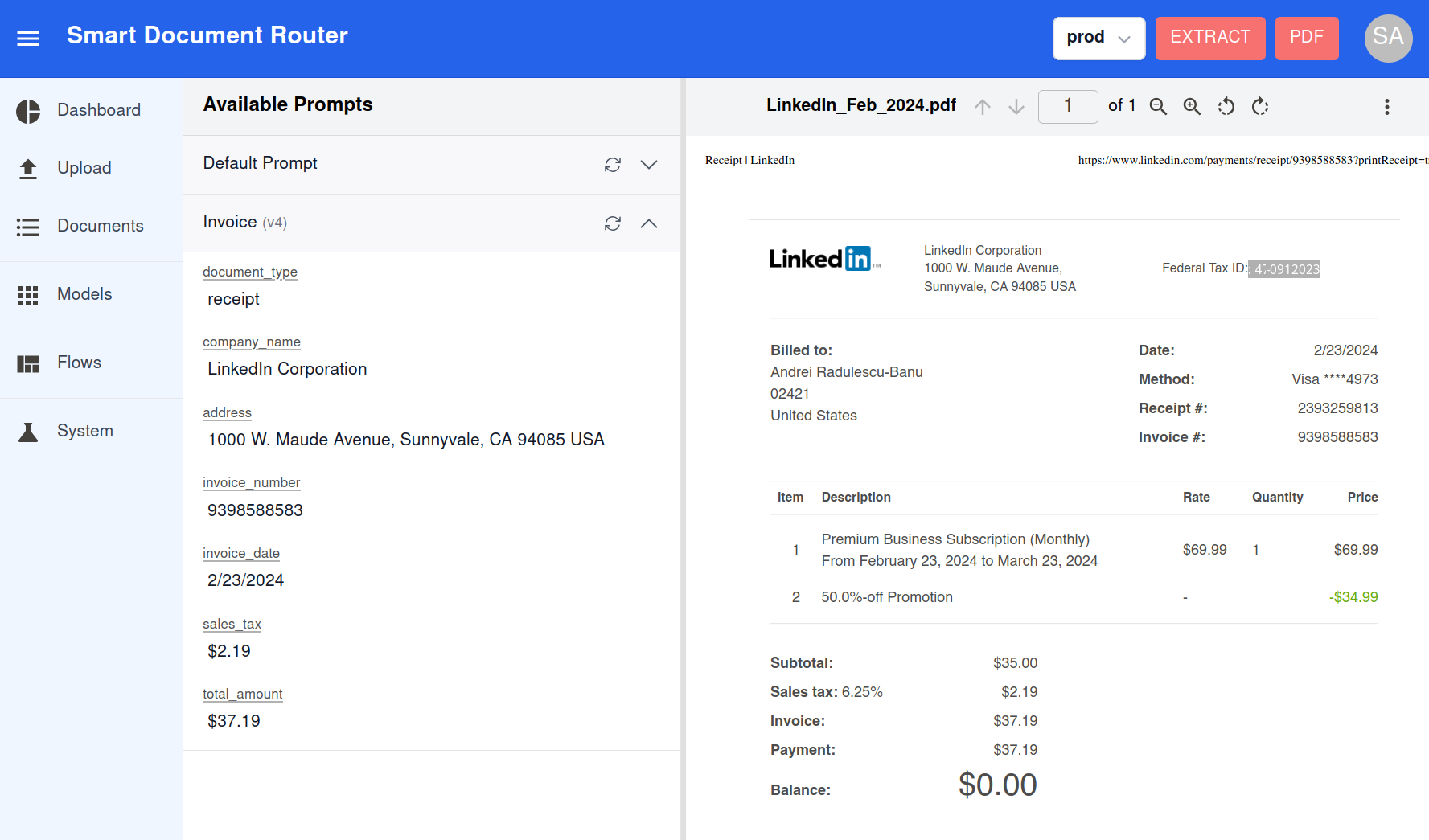Screen dimensions: 1429x840
Task: Click the panel splitter between prompts and PDF
Action: tap(683, 459)
